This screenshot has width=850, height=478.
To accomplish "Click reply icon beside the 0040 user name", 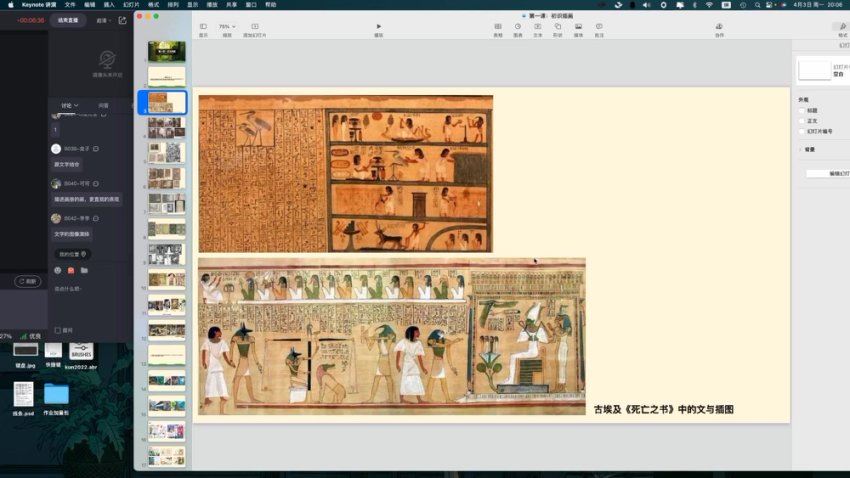I will [96, 183].
